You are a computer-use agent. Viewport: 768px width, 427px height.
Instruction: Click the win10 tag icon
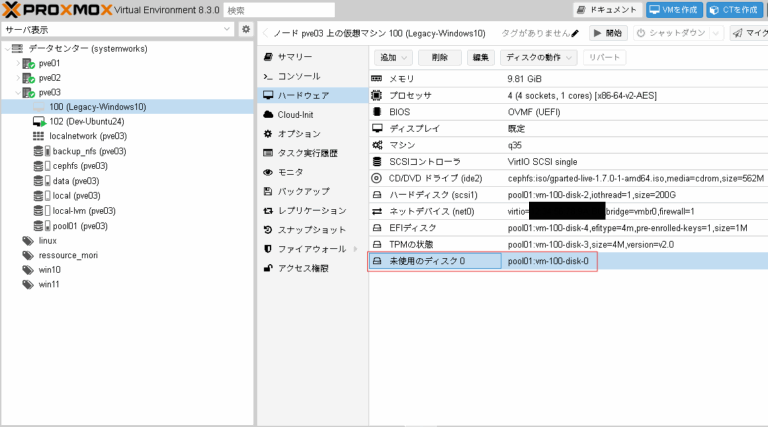28,270
